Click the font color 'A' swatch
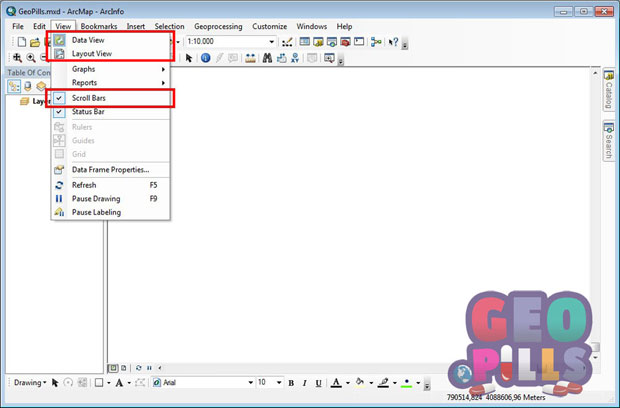The image size is (620, 408). 336,383
